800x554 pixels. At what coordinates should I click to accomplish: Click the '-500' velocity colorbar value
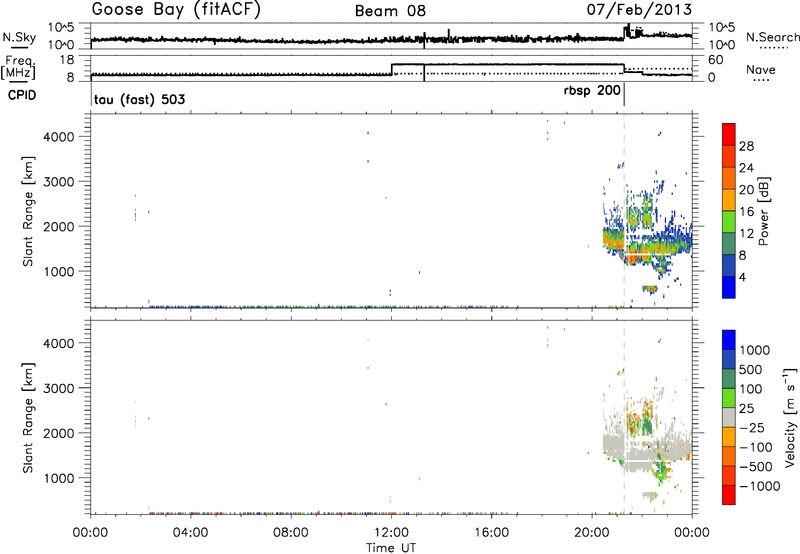pos(756,466)
